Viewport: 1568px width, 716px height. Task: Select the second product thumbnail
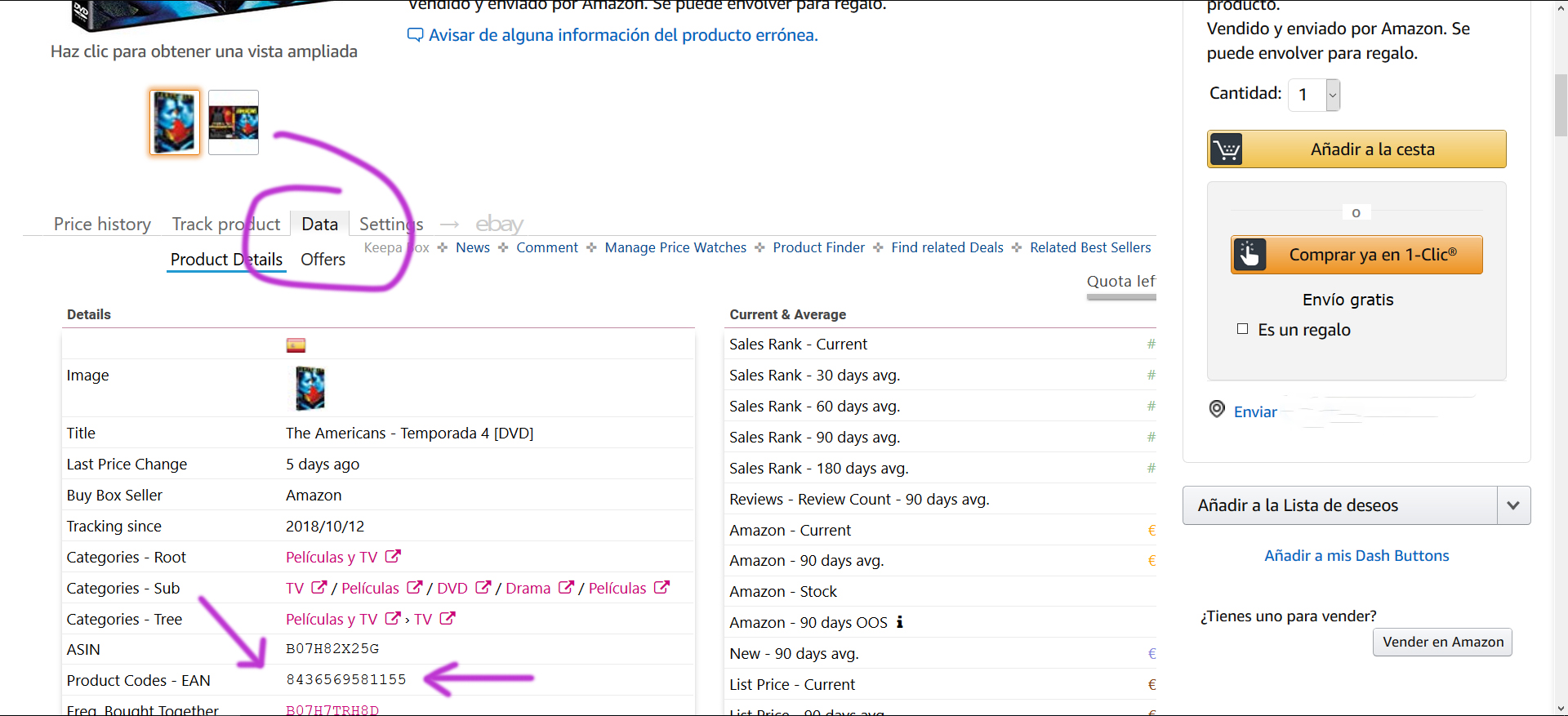[234, 122]
